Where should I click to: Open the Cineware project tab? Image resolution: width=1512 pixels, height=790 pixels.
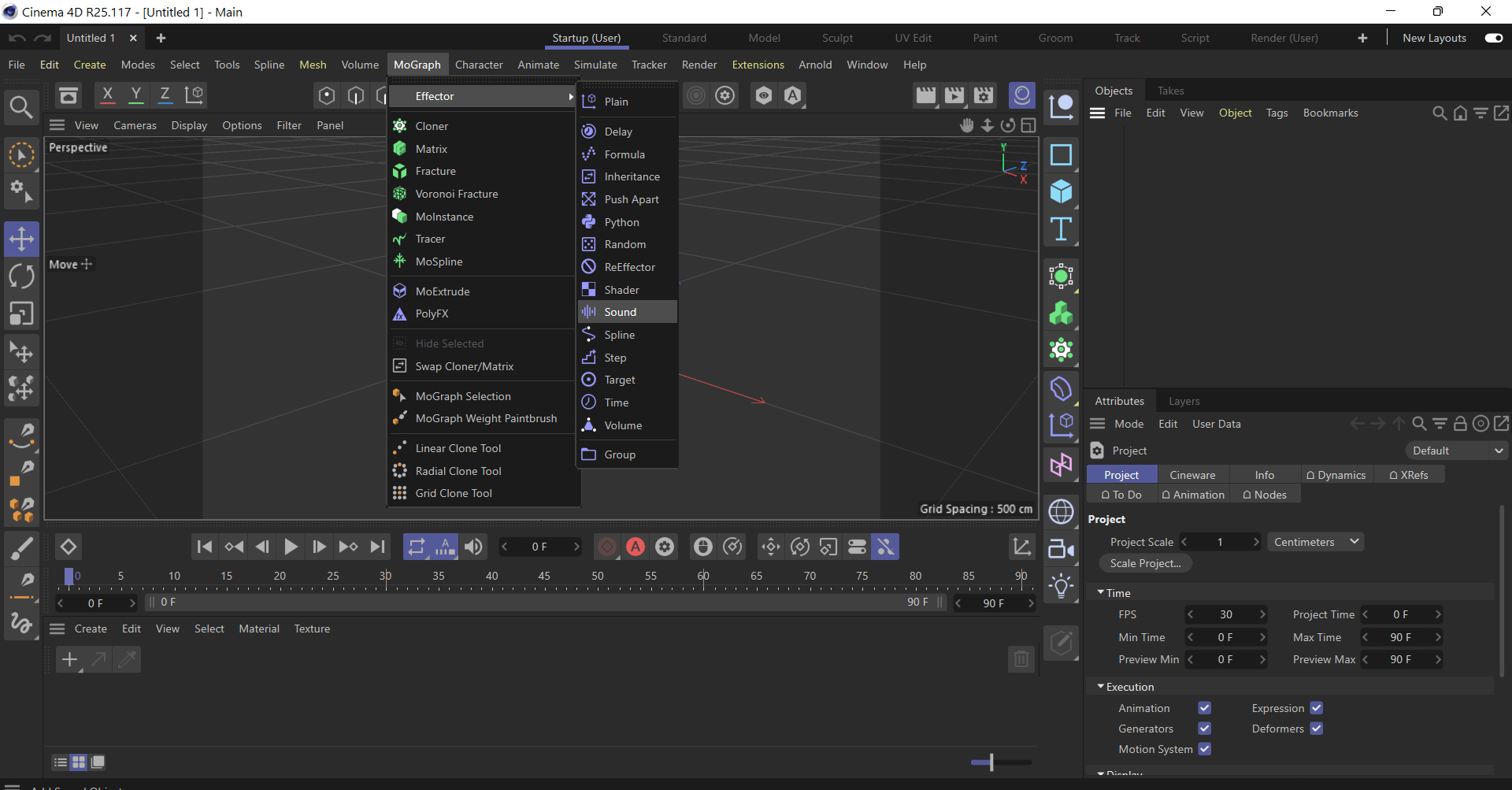coord(1192,475)
